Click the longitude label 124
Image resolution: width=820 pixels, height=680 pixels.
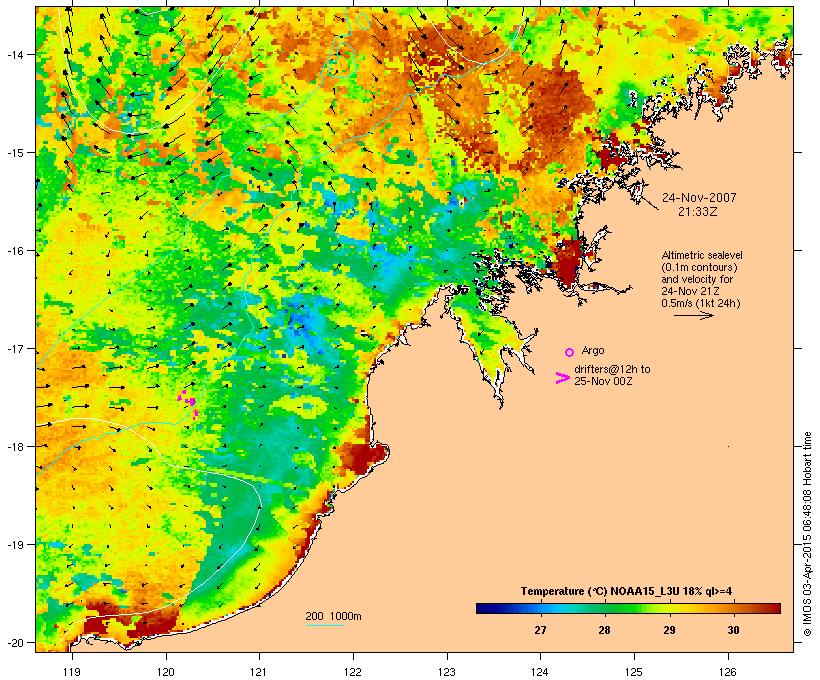(540, 672)
